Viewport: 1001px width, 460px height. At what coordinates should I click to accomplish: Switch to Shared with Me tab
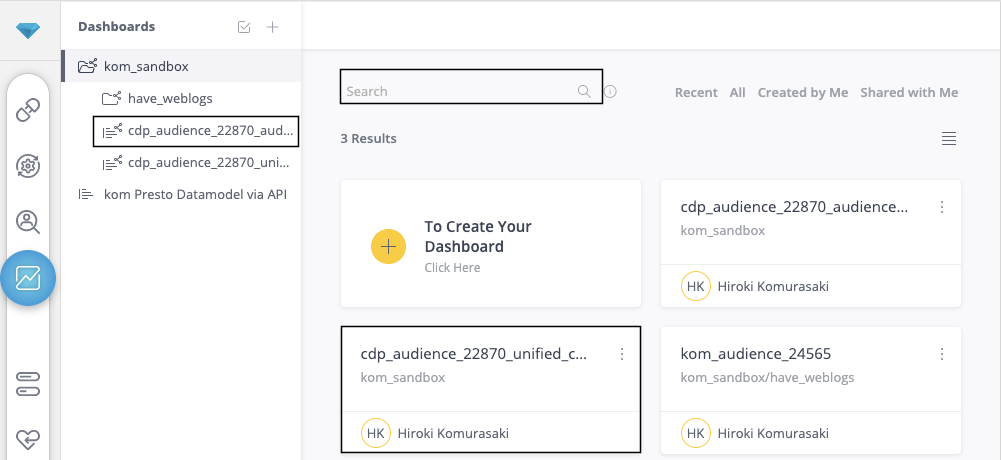[x=908, y=92]
